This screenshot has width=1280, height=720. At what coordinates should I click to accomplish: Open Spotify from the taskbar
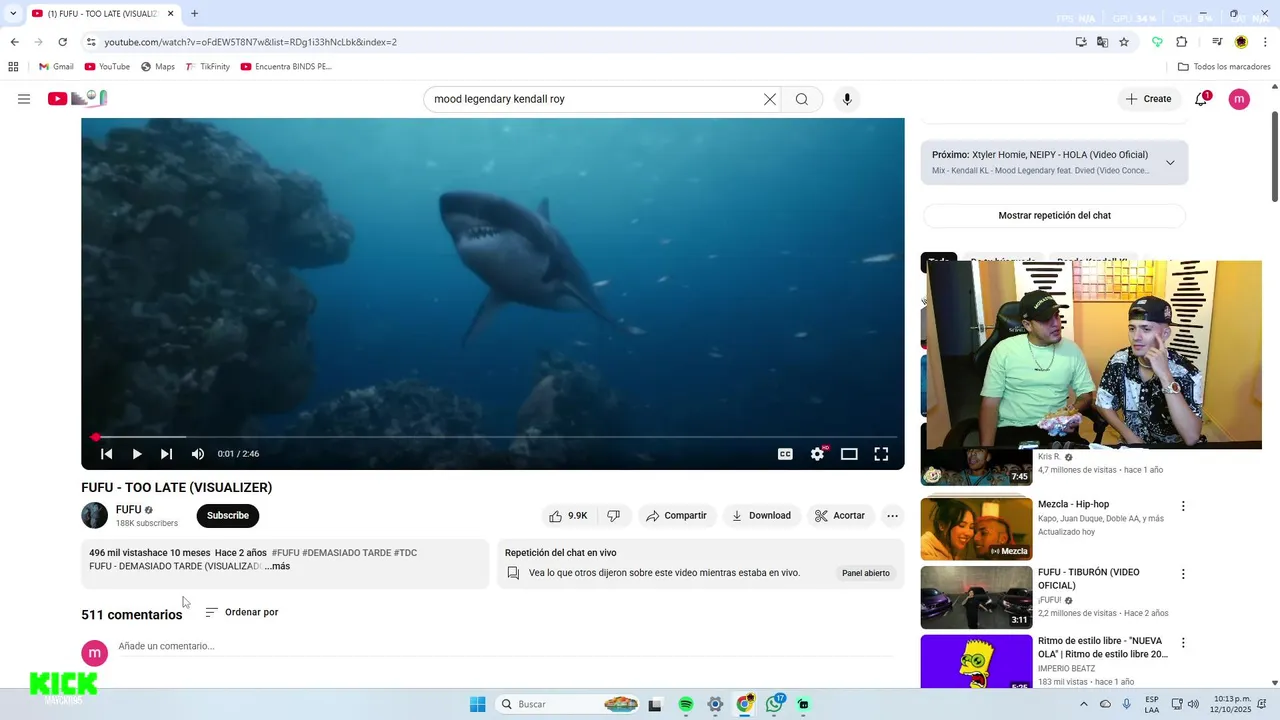point(685,705)
